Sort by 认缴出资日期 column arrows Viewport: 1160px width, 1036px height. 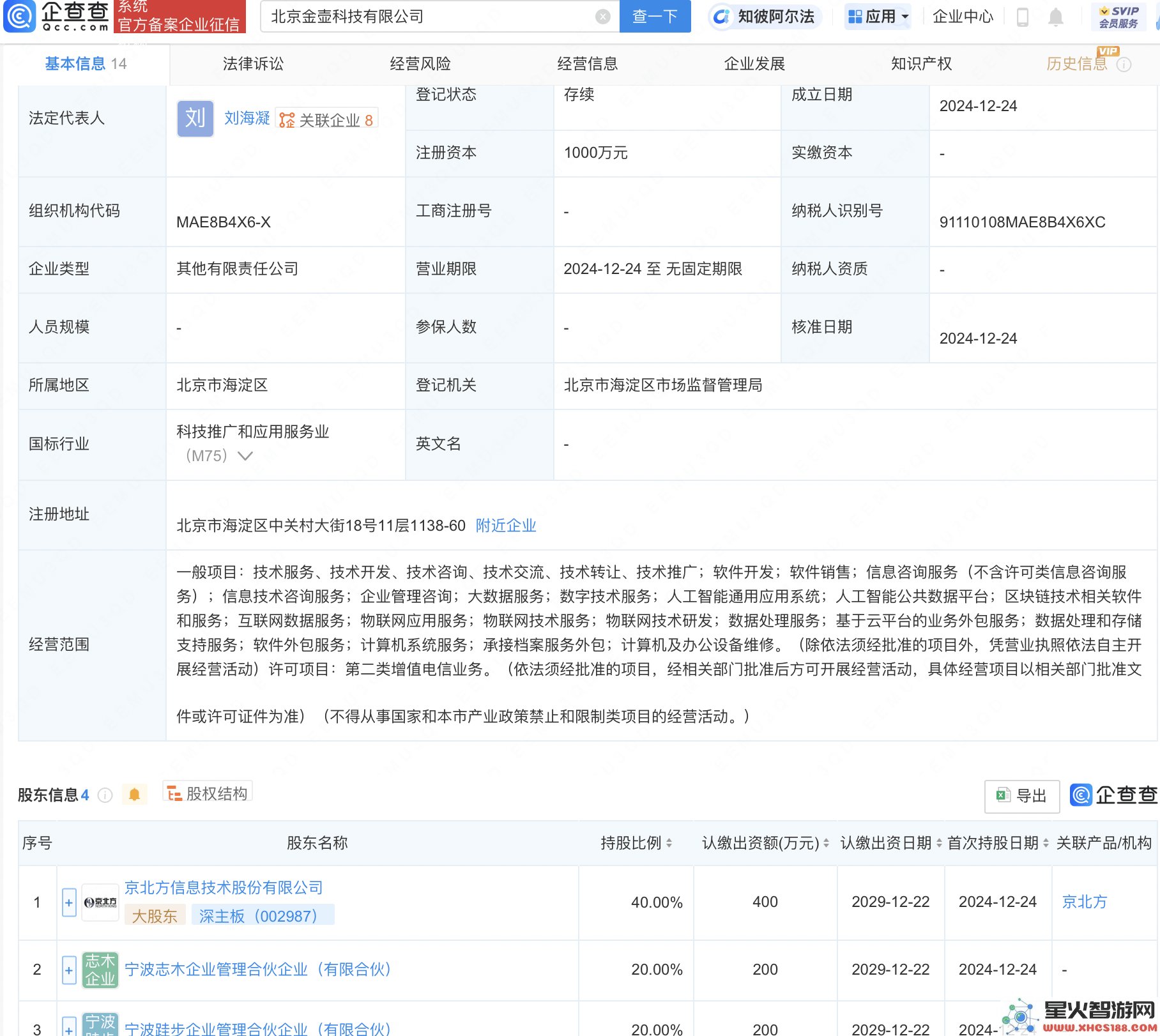pyautogui.click(x=939, y=843)
